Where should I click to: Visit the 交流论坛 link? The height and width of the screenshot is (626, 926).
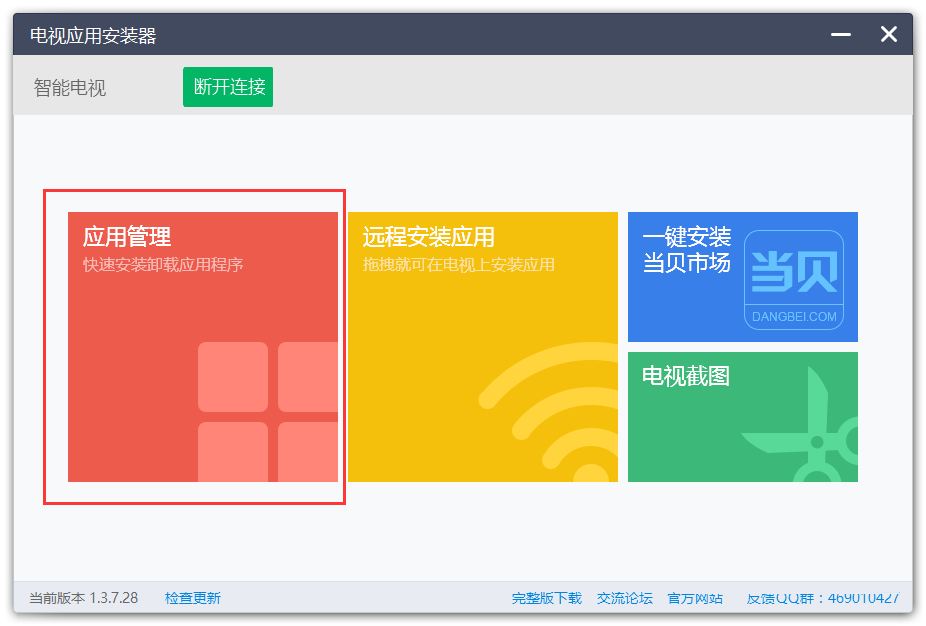point(624,598)
